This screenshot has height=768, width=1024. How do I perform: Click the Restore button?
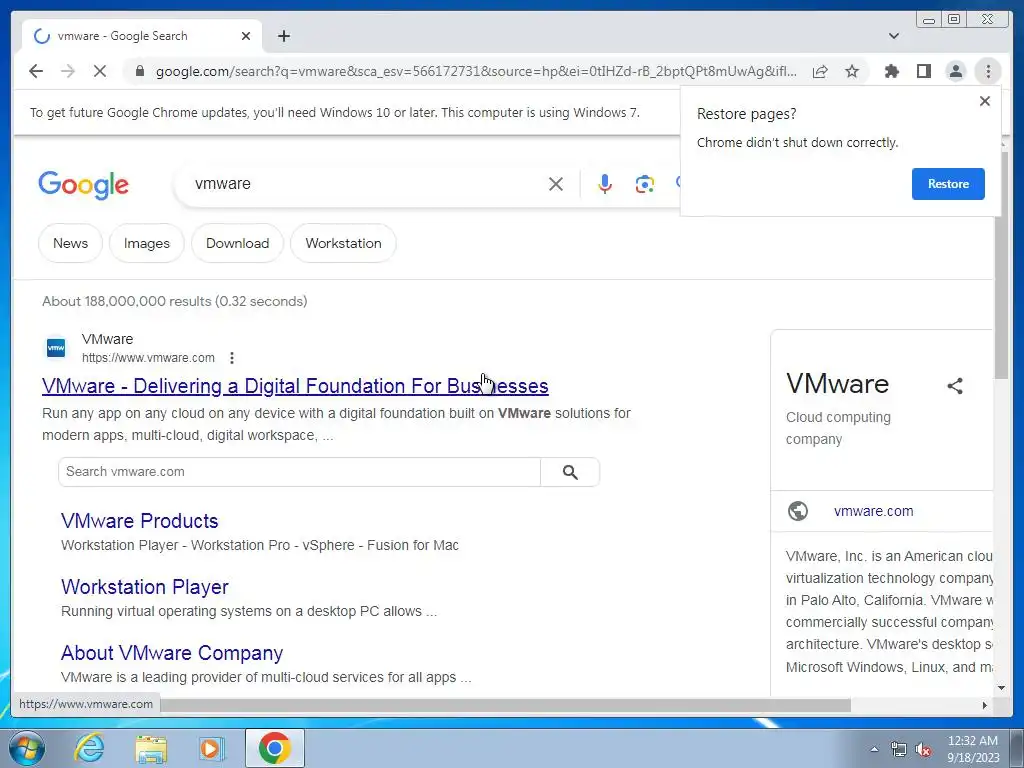pos(948,184)
